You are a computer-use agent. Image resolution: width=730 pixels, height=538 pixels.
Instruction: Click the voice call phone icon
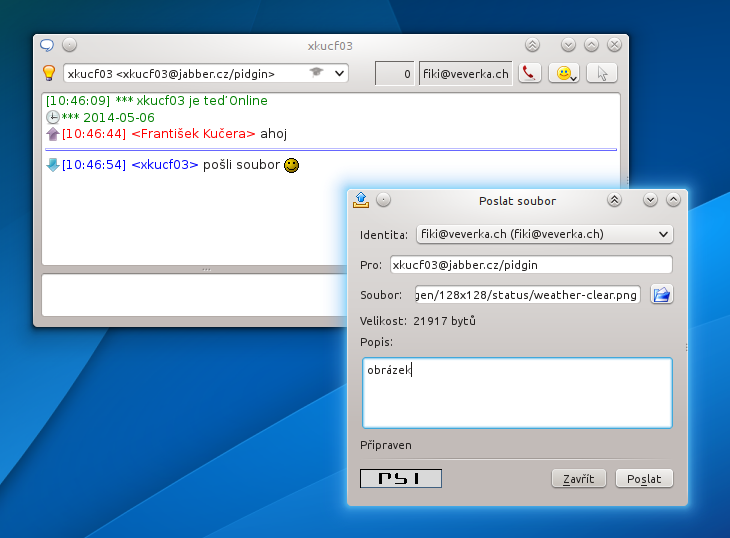(529, 73)
